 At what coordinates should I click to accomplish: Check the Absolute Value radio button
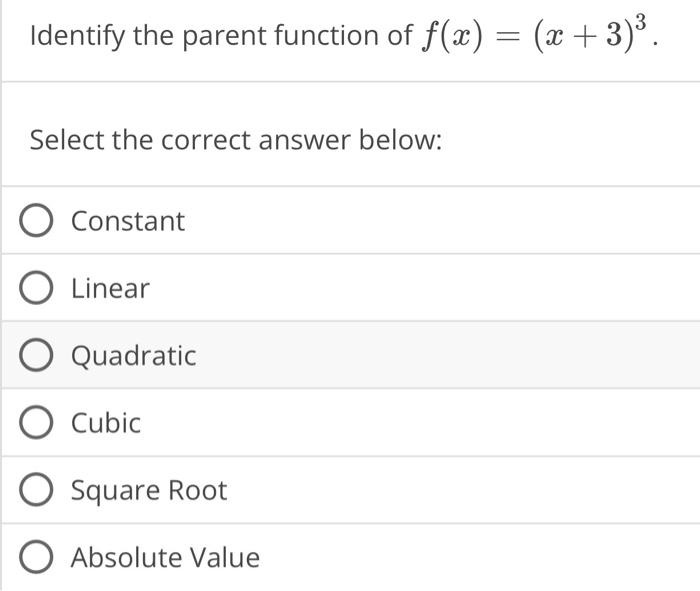pos(36,557)
